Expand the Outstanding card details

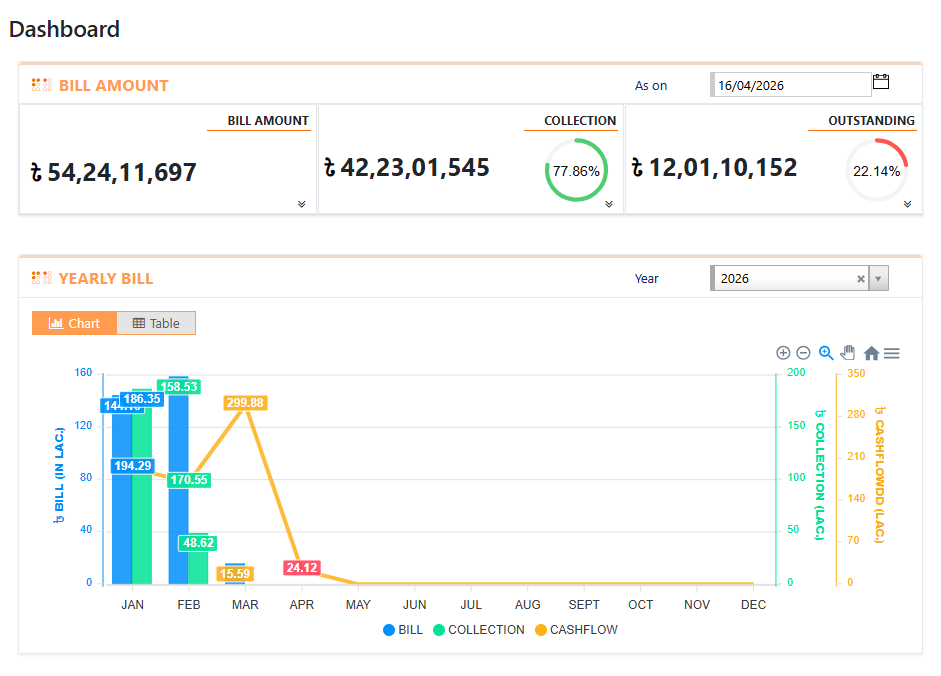907,204
